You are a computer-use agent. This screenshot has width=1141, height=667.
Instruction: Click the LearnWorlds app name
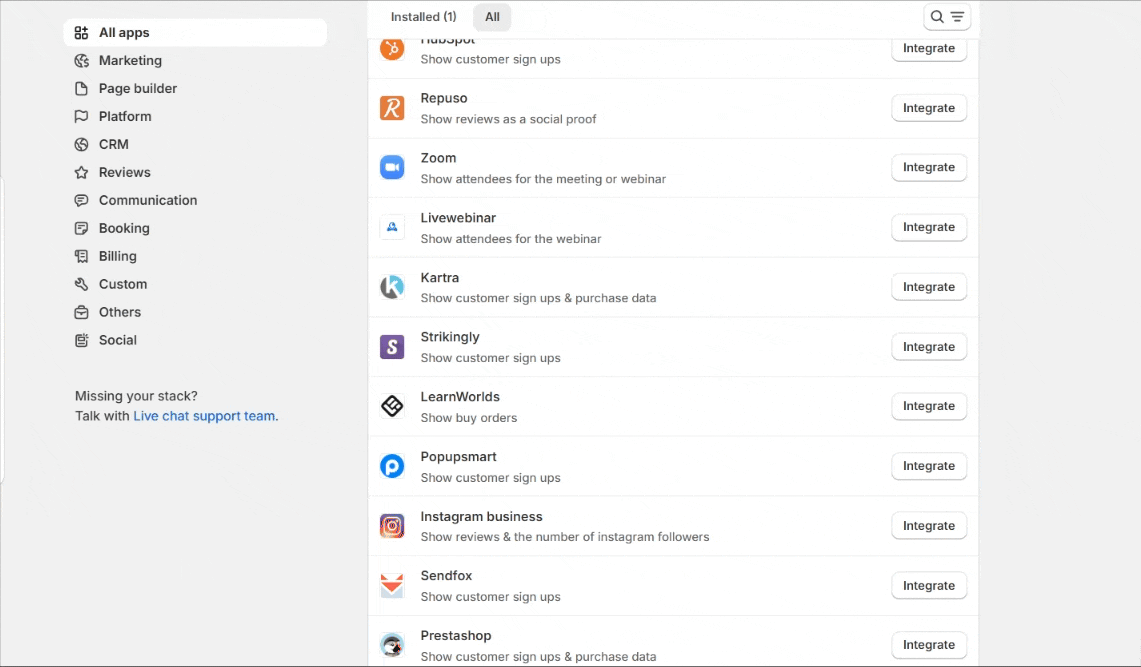point(460,397)
